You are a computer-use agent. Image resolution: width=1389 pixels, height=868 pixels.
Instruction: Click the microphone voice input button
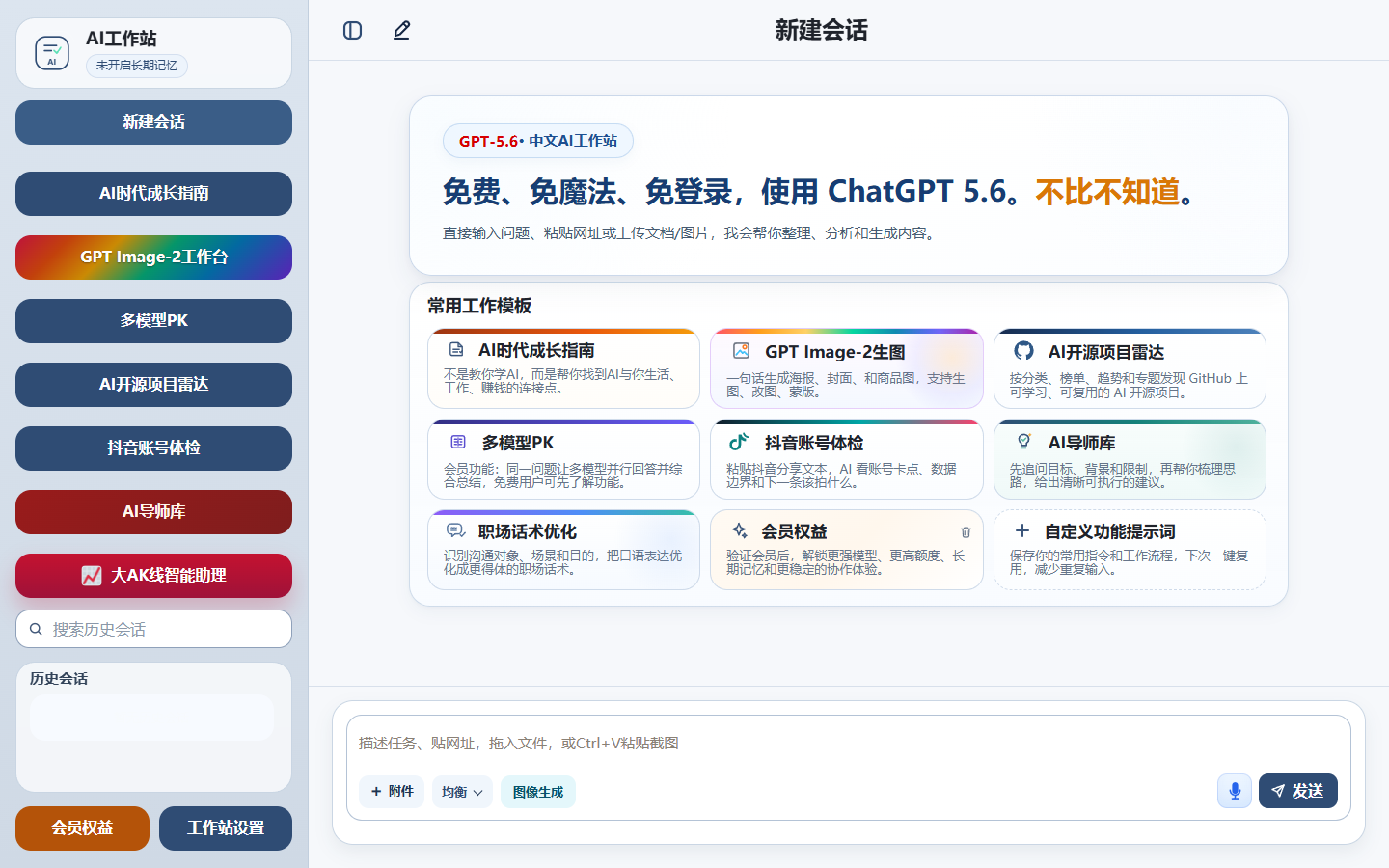tap(1235, 791)
